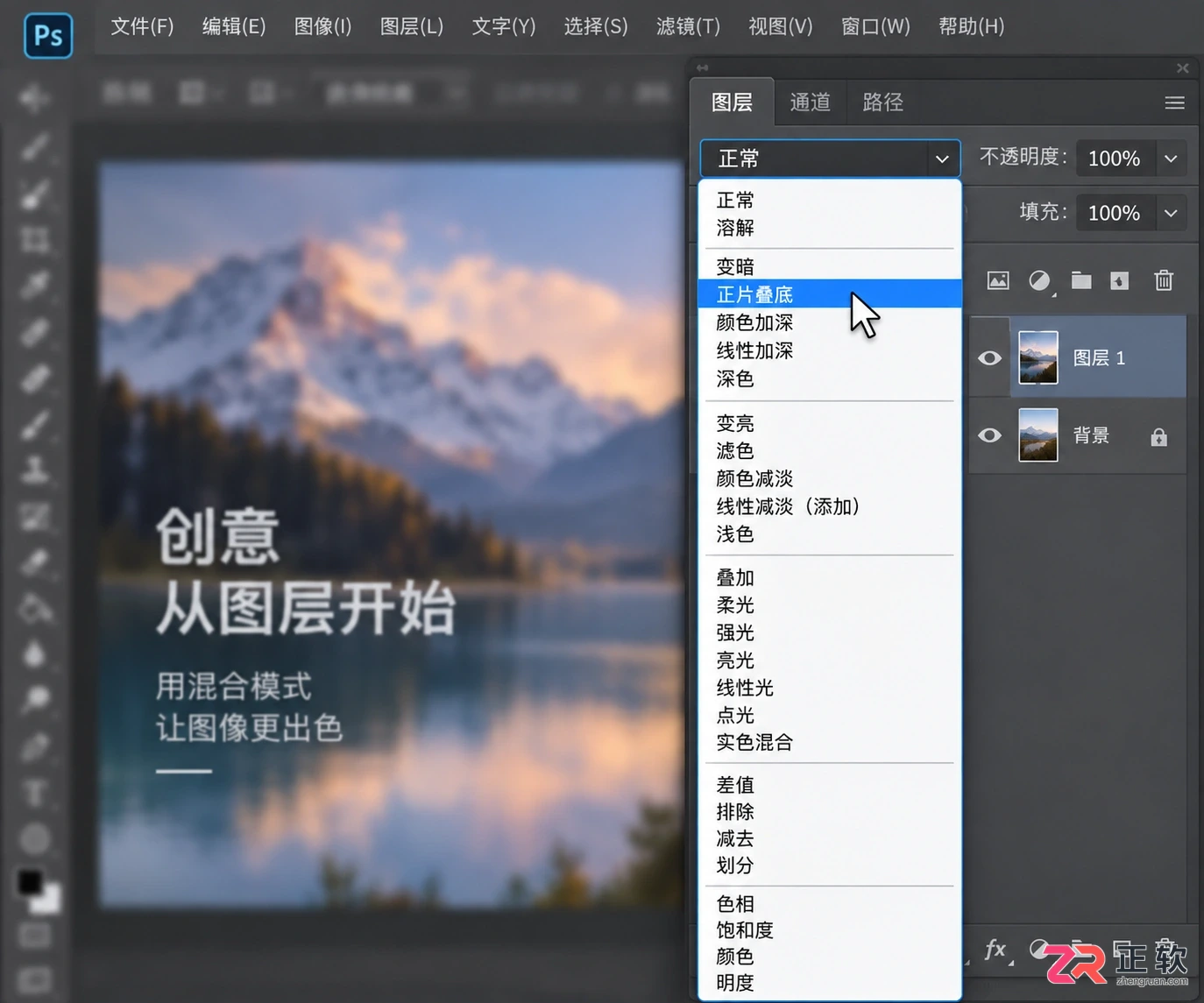Open the fx layer style icon
Image resolution: width=1204 pixels, height=1003 pixels.
pyautogui.click(x=995, y=950)
